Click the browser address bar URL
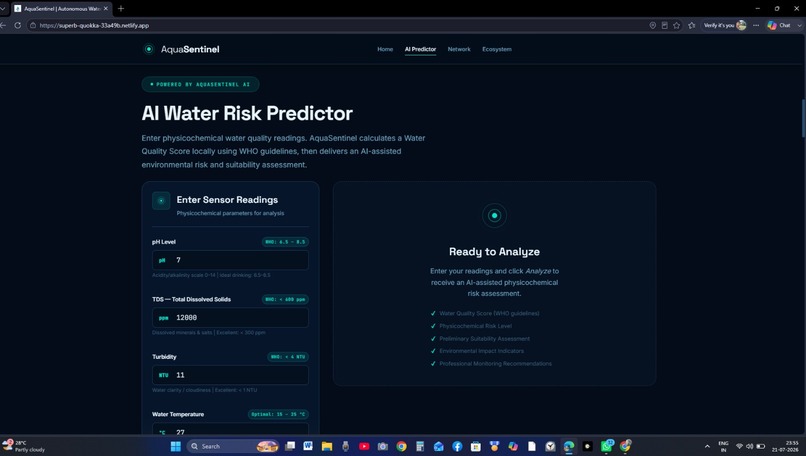 (94, 25)
